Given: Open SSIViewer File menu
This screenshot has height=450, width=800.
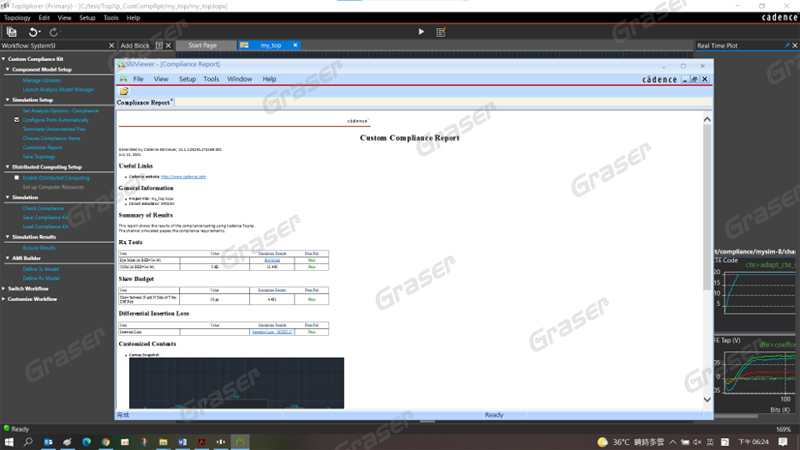Looking at the screenshot, I should tap(138, 79).
